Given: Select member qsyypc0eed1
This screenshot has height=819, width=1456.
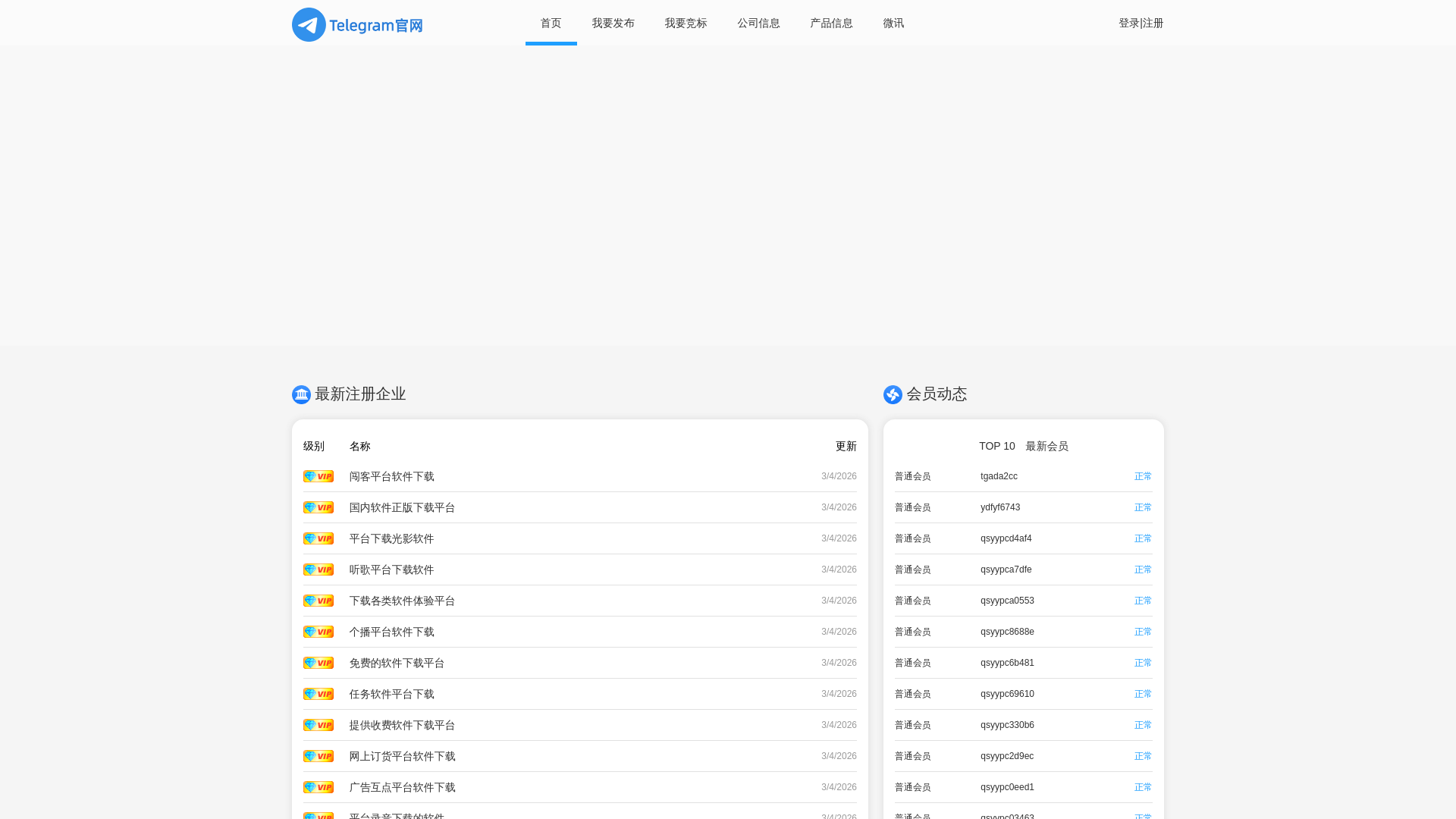Looking at the screenshot, I should click(x=1007, y=787).
